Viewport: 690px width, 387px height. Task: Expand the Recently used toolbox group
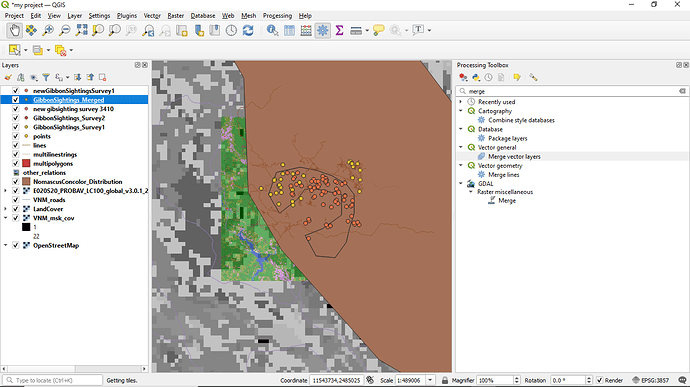click(461, 102)
